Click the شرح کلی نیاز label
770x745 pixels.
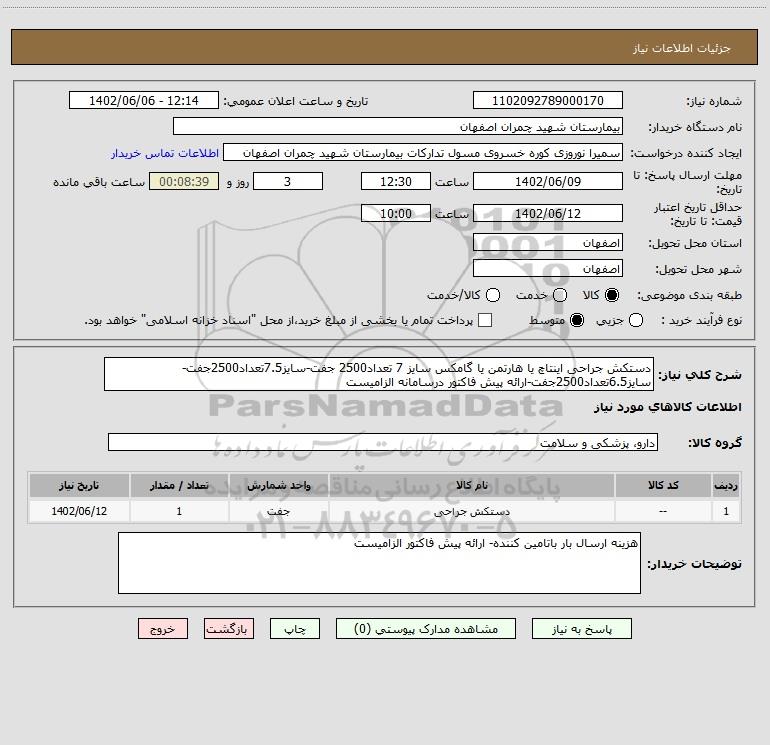click(700, 375)
